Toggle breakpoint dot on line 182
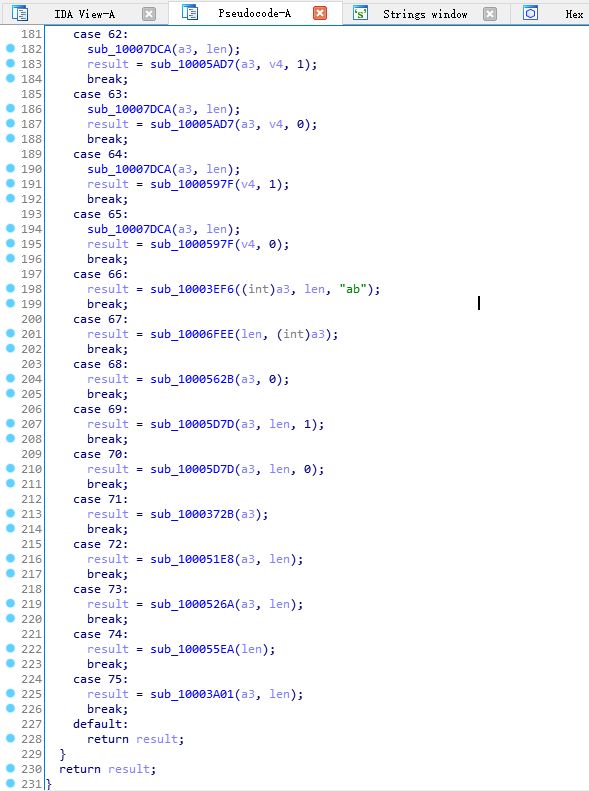 tap(10, 48)
